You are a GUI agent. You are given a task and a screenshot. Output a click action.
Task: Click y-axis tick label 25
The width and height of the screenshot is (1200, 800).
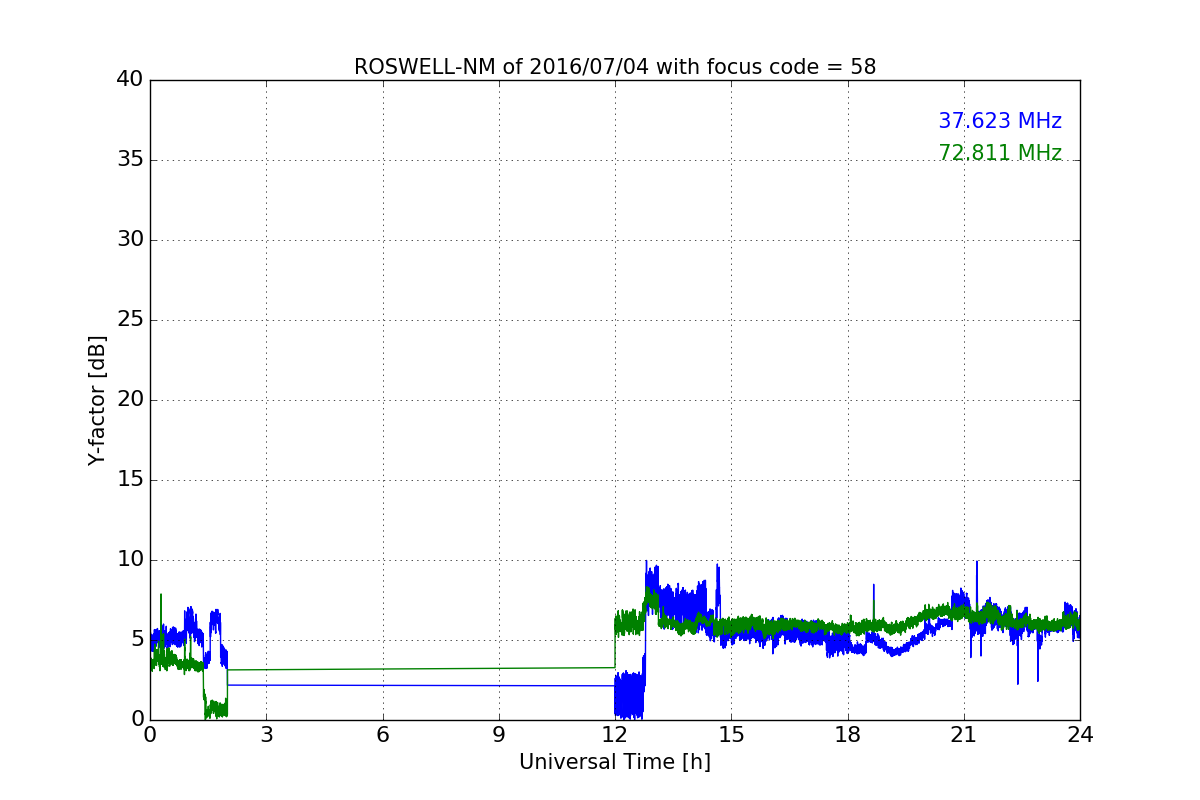(x=130, y=320)
